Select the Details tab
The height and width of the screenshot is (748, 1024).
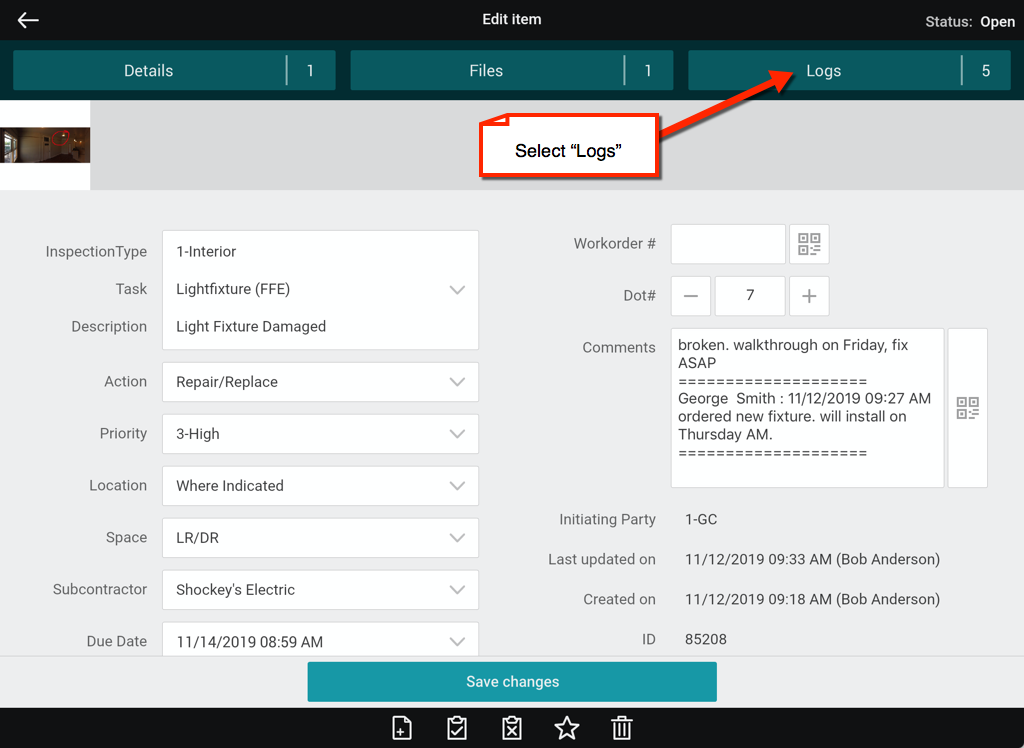[148, 71]
